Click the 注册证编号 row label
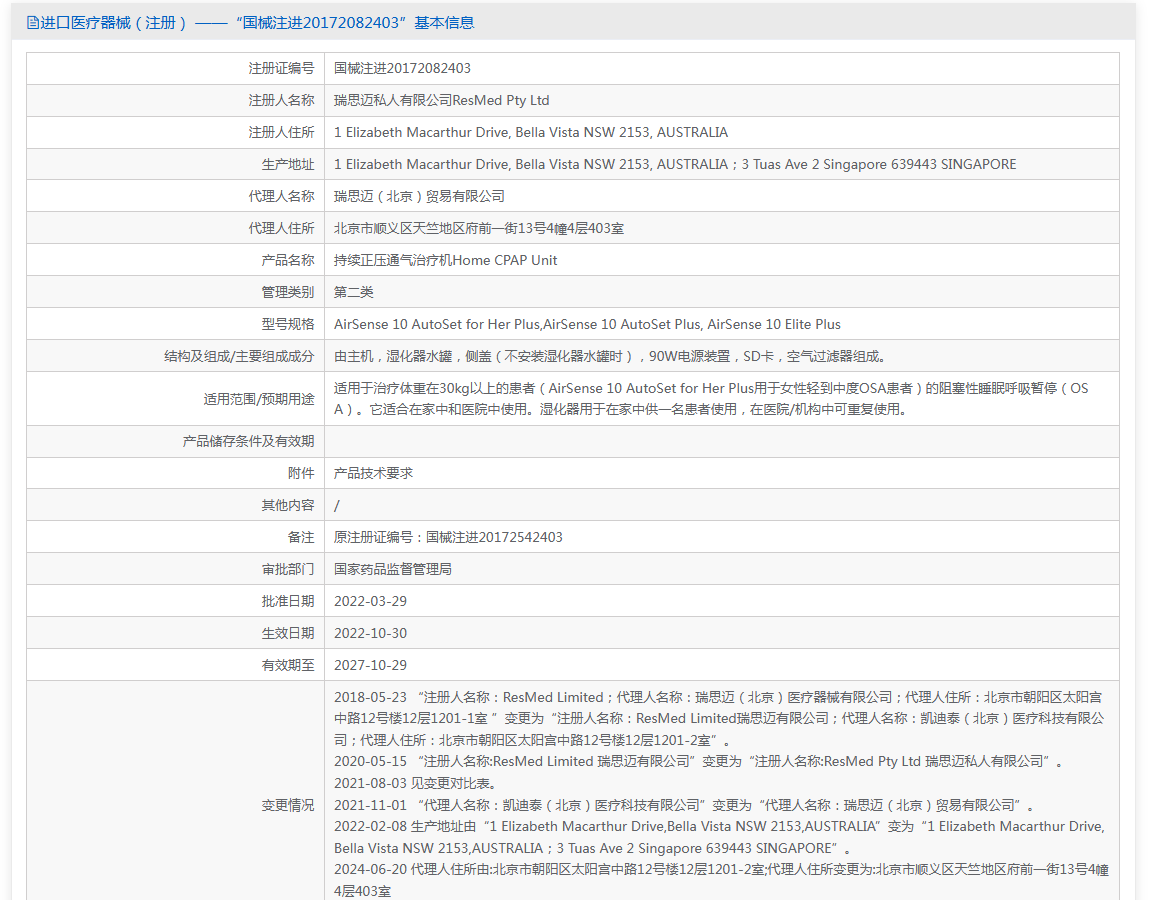This screenshot has width=1162, height=900. pyautogui.click(x=281, y=68)
